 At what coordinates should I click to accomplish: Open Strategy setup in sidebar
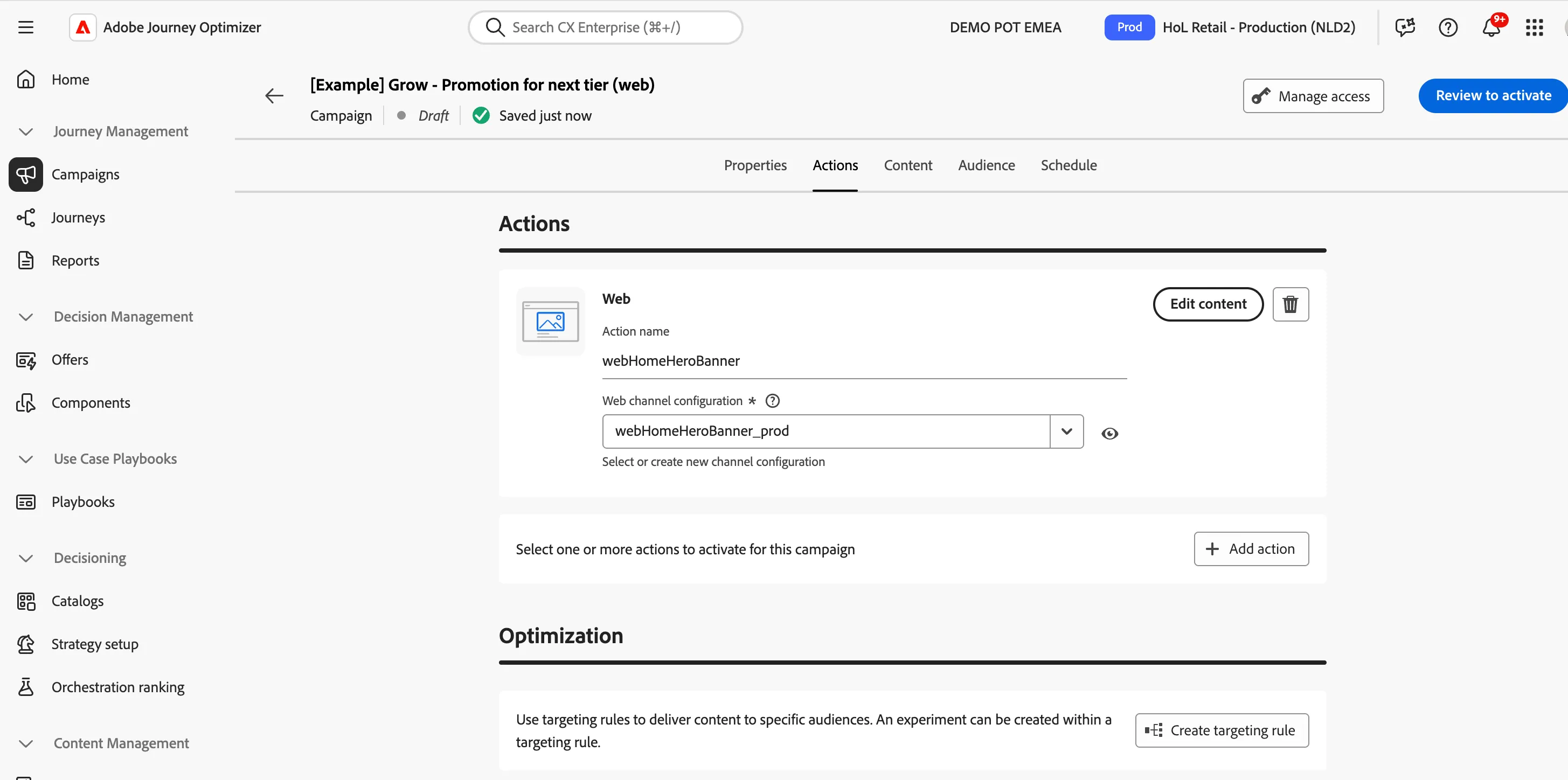[94, 645]
